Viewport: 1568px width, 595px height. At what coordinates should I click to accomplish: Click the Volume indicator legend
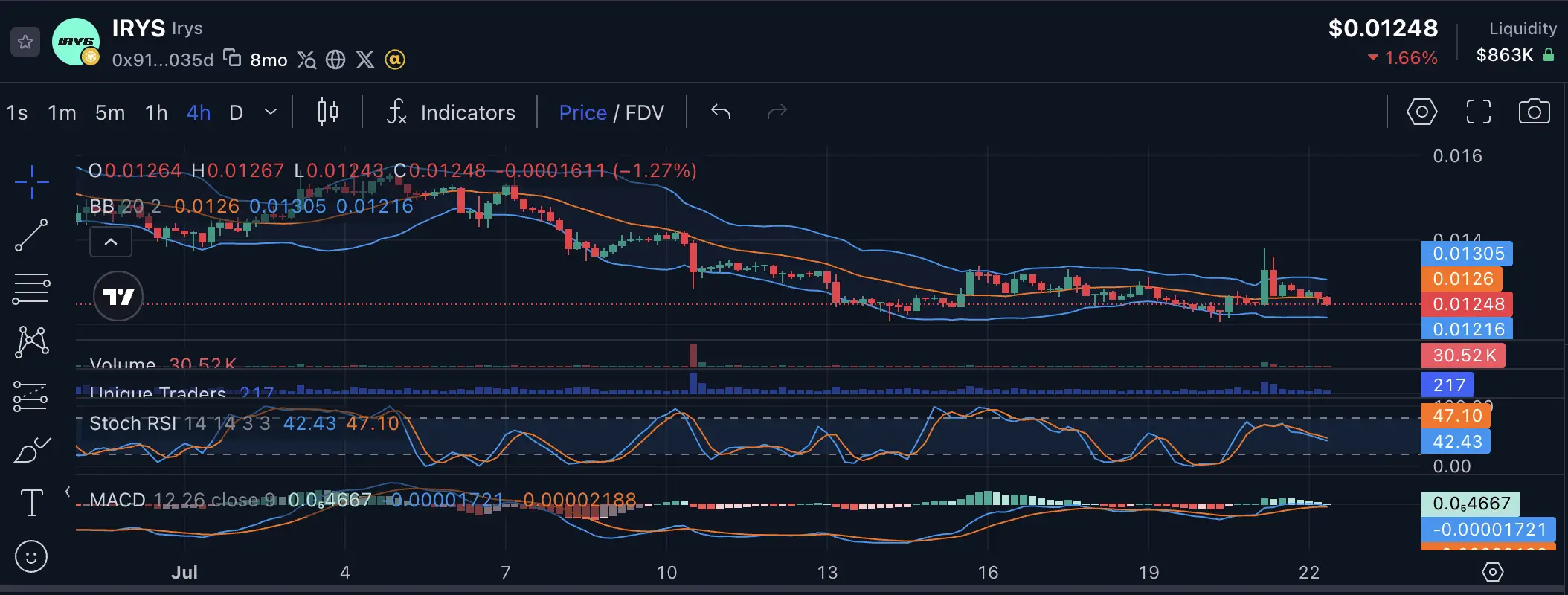[x=123, y=364]
